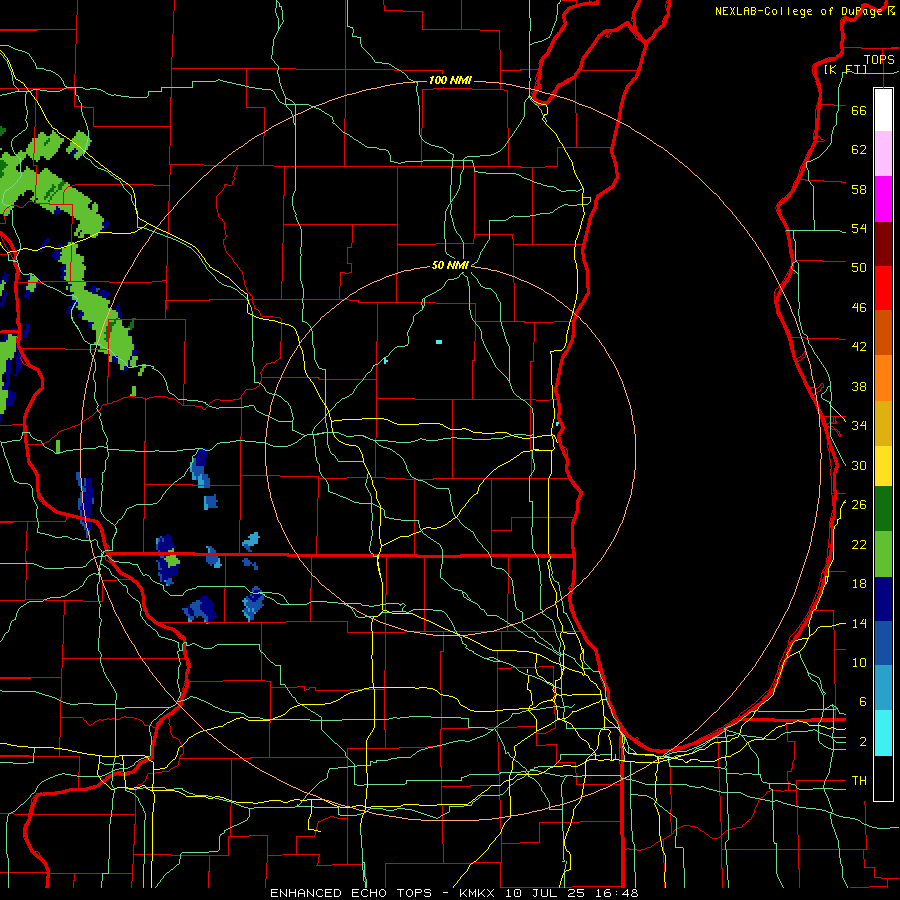Click the "54" scale label
This screenshot has width=900, height=900.
859,228
